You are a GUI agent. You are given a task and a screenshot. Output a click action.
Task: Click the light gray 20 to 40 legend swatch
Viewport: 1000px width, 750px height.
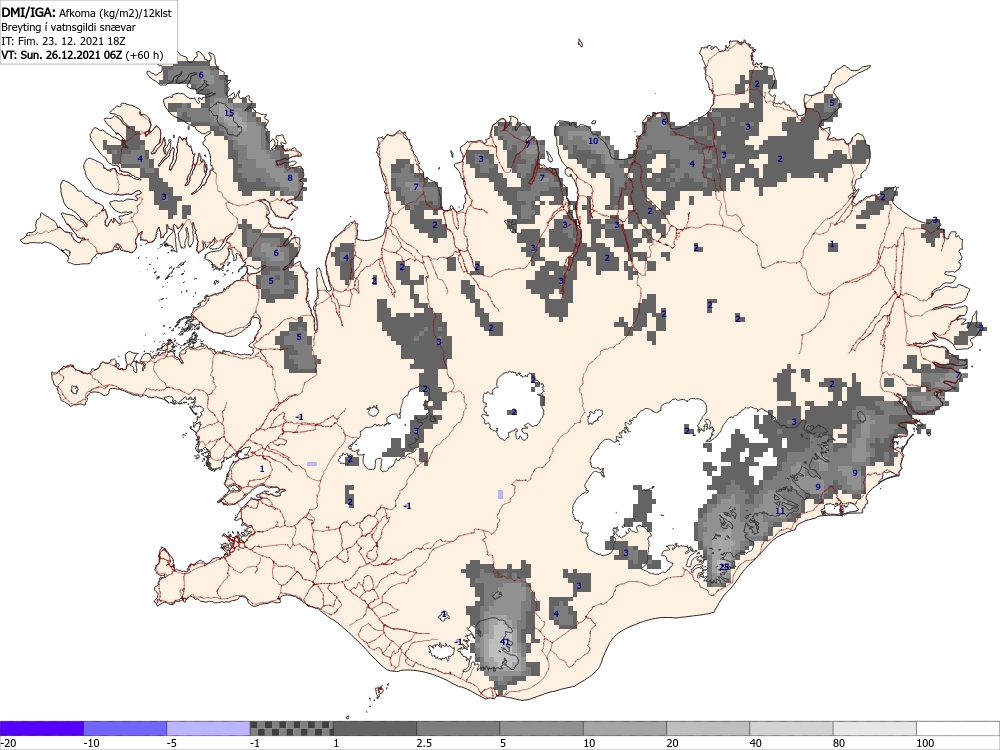click(x=708, y=728)
